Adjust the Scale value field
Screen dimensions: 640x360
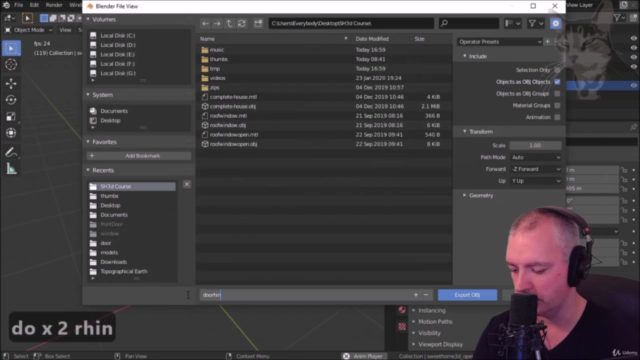(x=536, y=145)
